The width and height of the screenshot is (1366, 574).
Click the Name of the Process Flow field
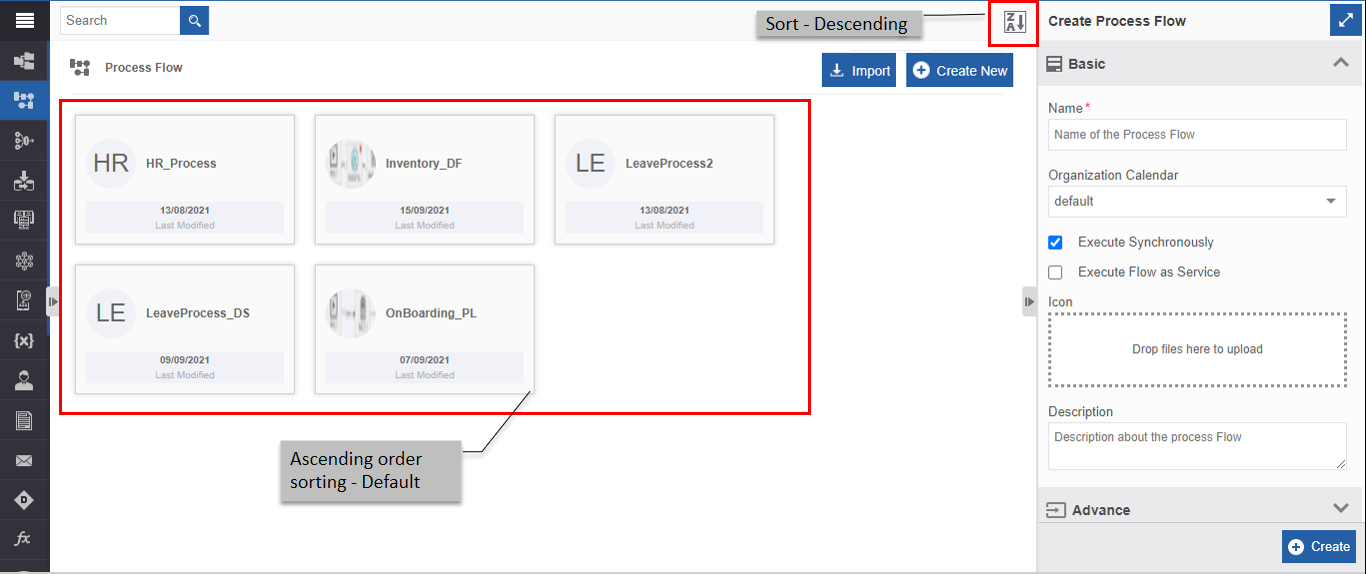(x=1197, y=135)
